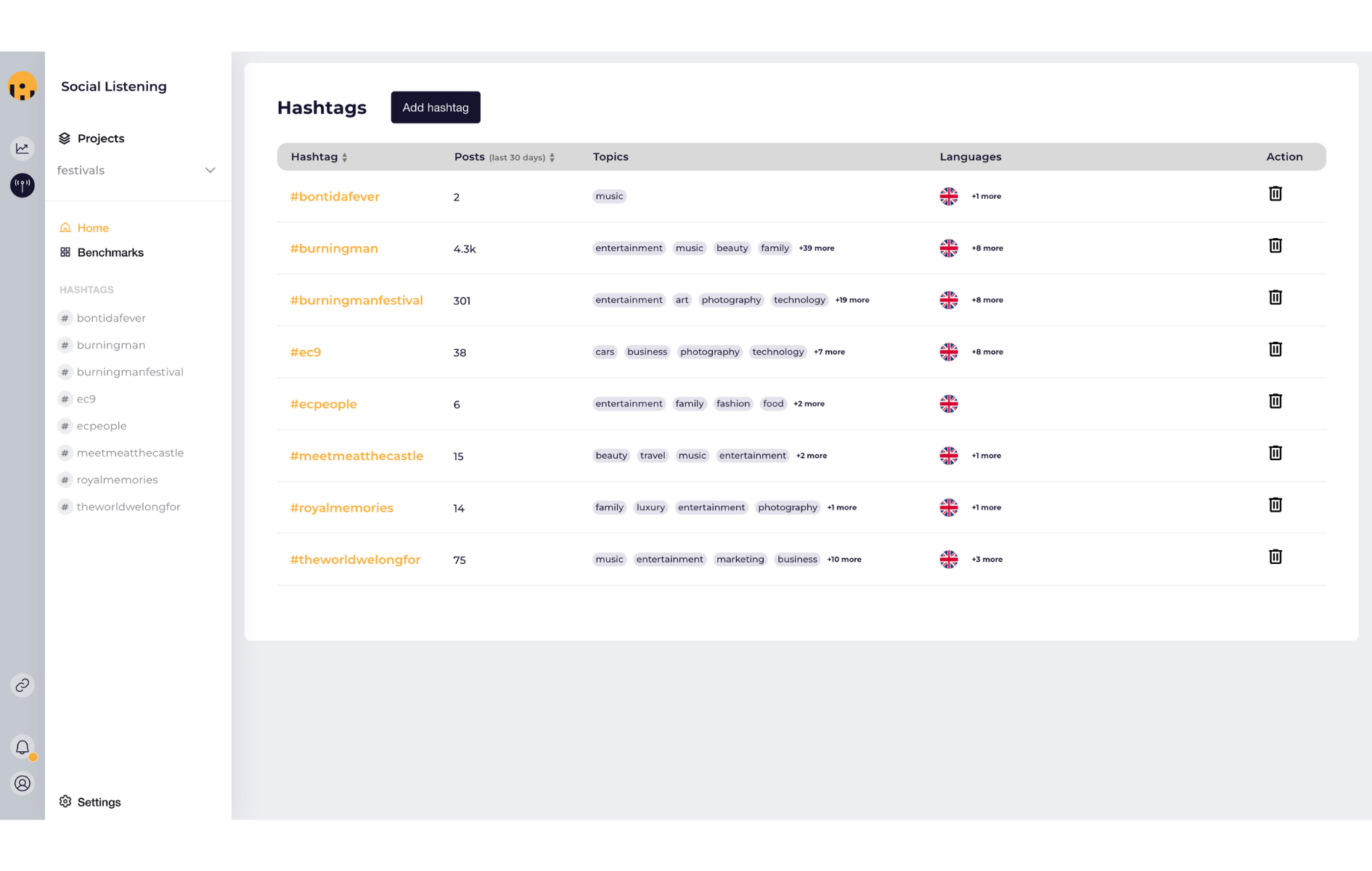
Task: Open the #ecpeople hashtag link
Action: coord(324,404)
